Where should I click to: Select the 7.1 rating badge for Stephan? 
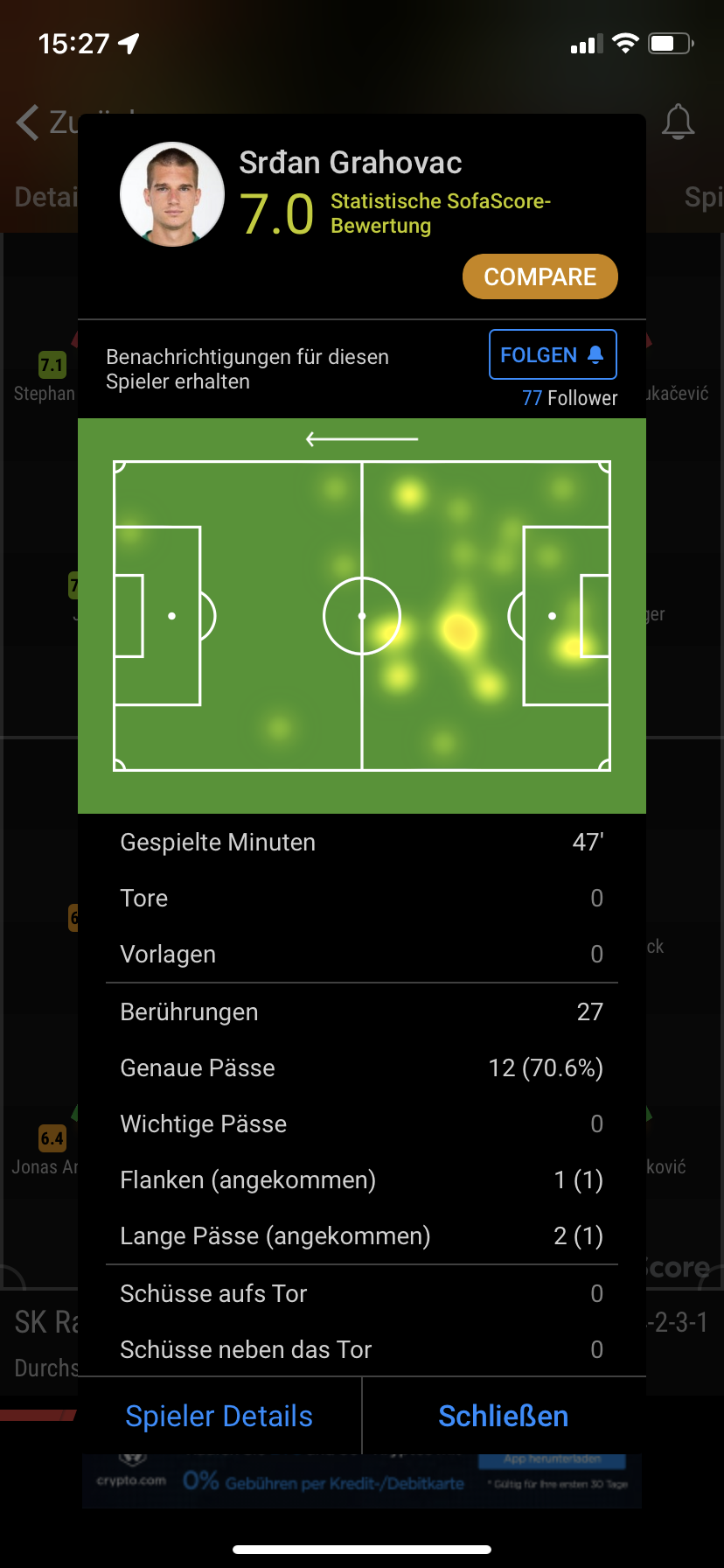(x=52, y=365)
